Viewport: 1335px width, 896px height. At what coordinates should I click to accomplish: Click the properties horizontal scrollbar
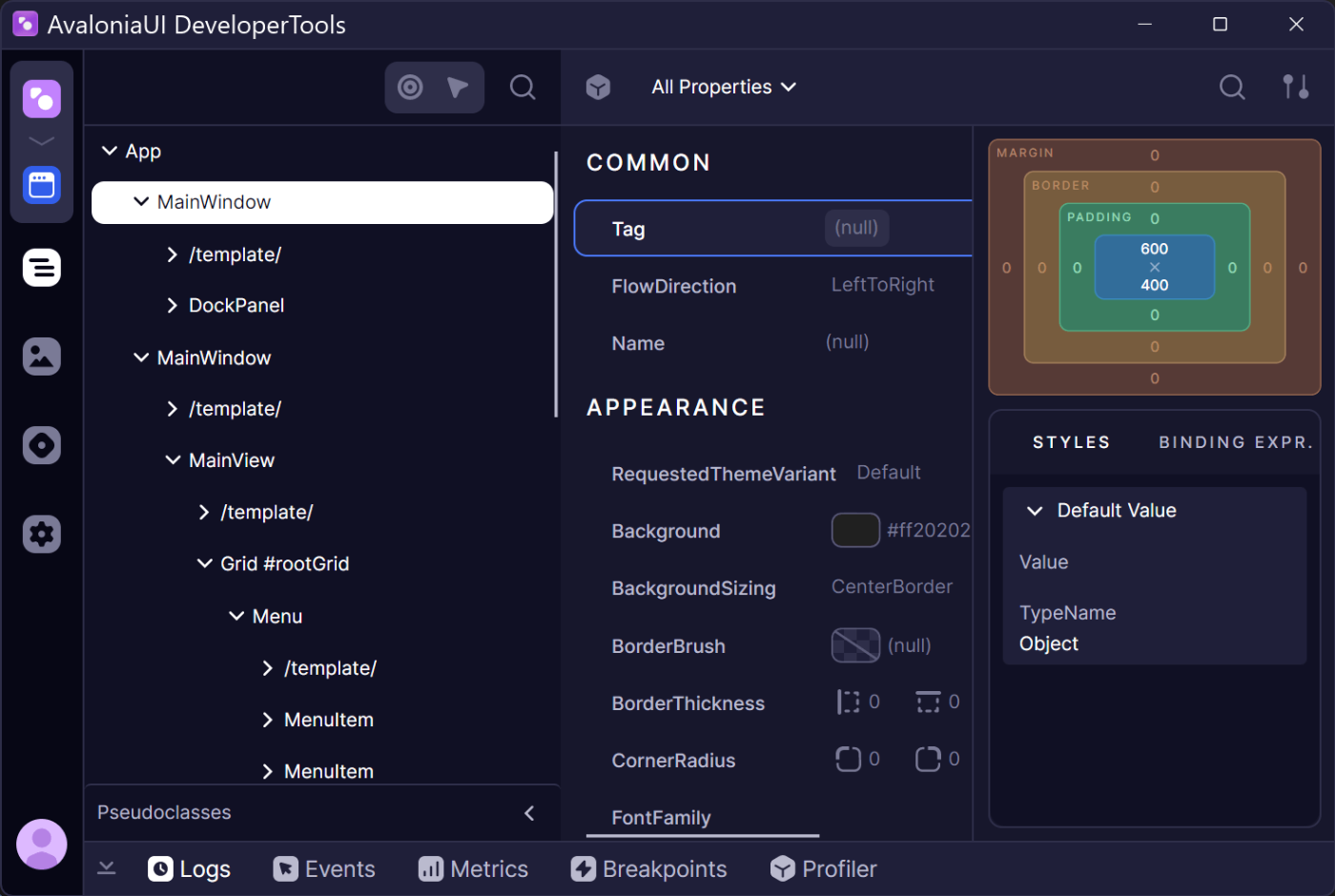703,836
